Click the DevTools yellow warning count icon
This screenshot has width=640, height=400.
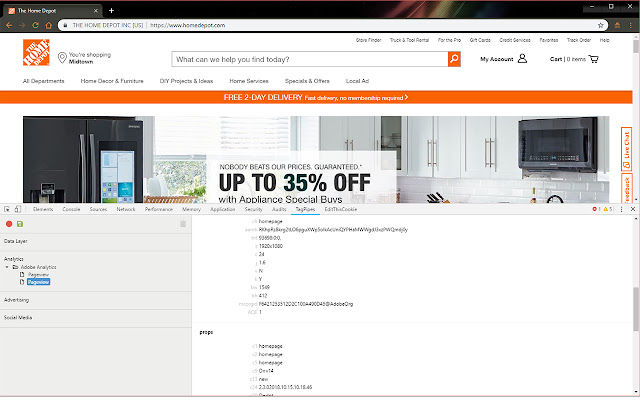pos(608,209)
